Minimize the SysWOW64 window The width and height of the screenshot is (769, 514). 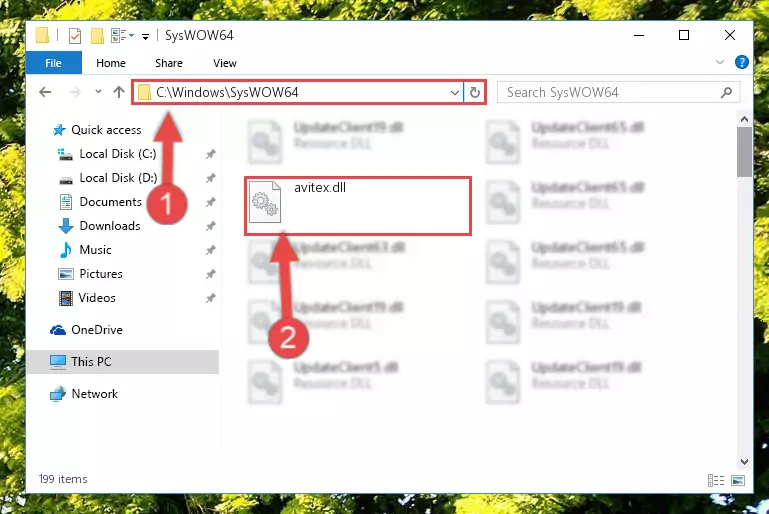point(639,35)
